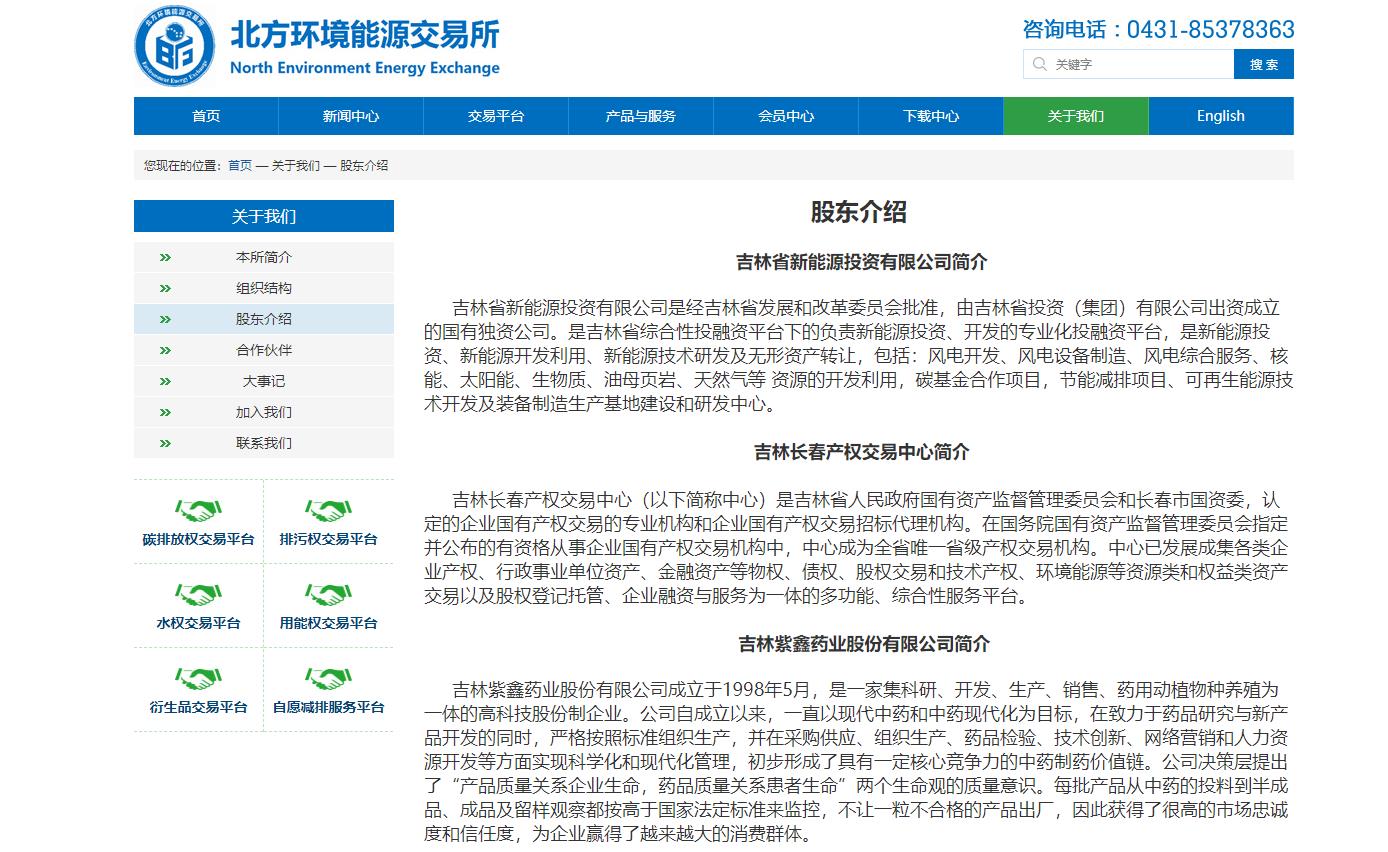The height and width of the screenshot is (852, 1388).
Task: Open the 会员中心 navigation tab
Action: click(786, 116)
